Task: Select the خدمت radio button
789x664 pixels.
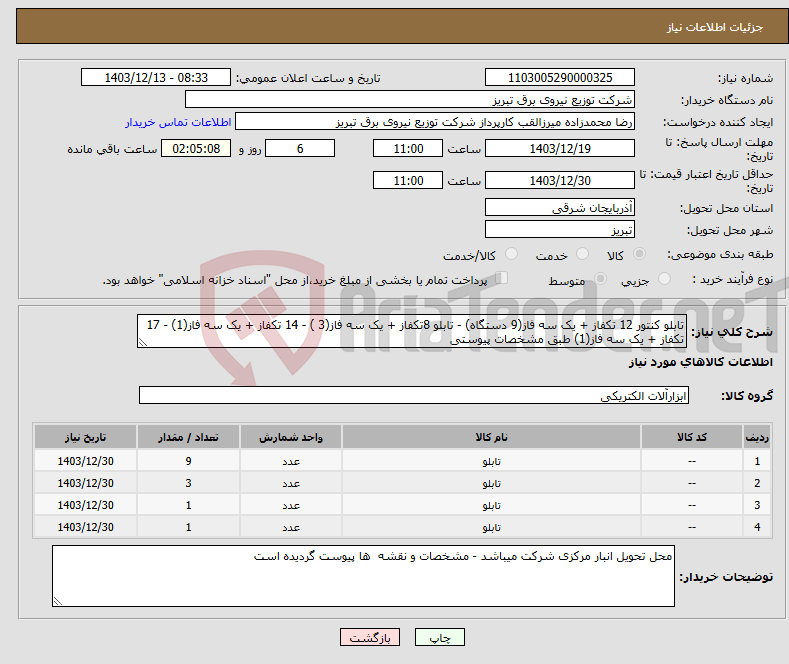Action: click(582, 254)
